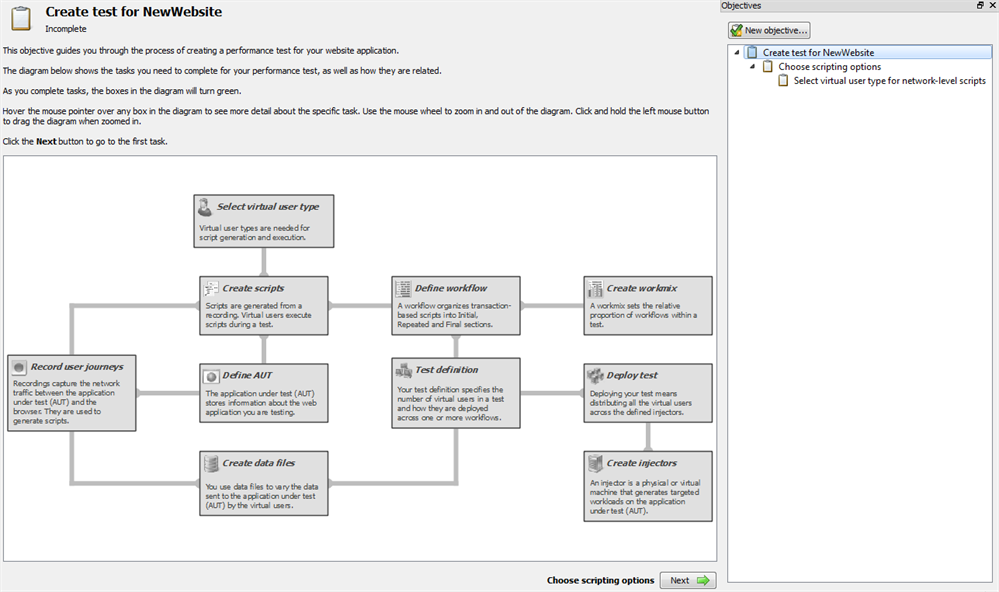999x592 pixels.
Task: Close the Objectives panel
Action: 992,6
